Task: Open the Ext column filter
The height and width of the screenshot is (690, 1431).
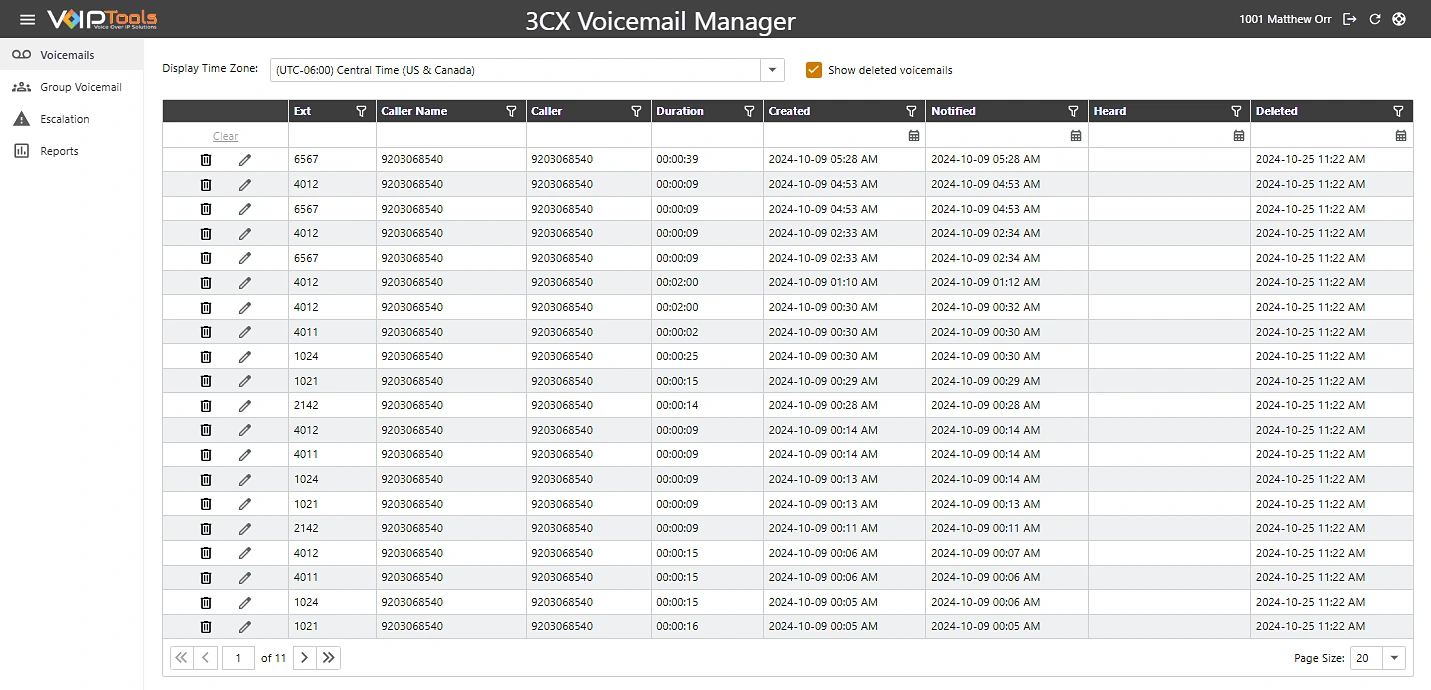Action: pos(361,111)
